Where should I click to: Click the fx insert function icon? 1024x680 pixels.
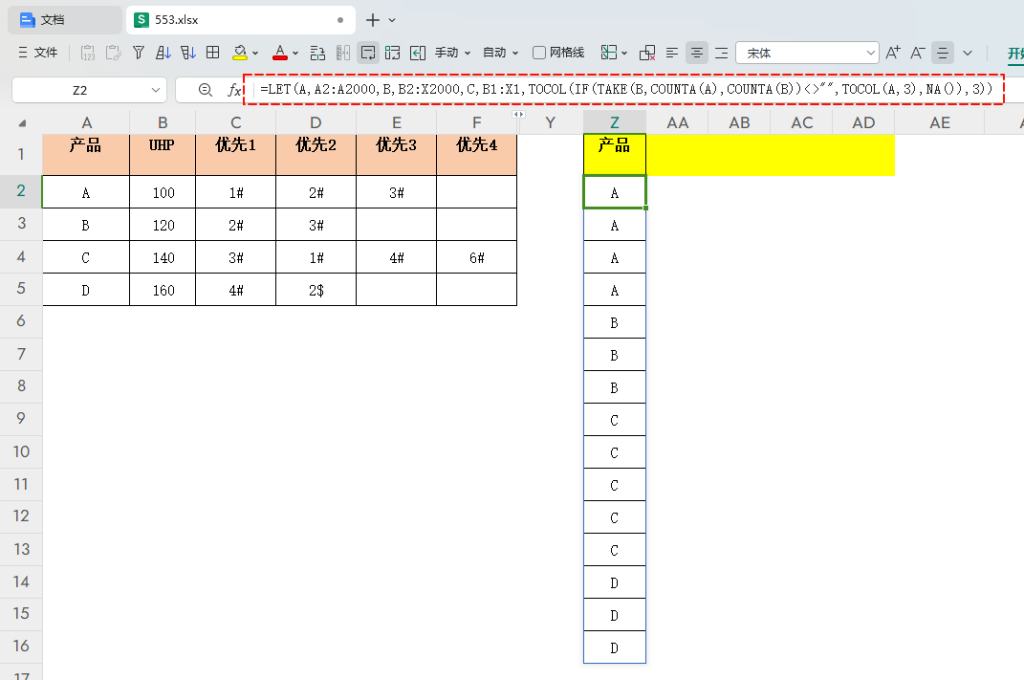point(234,90)
